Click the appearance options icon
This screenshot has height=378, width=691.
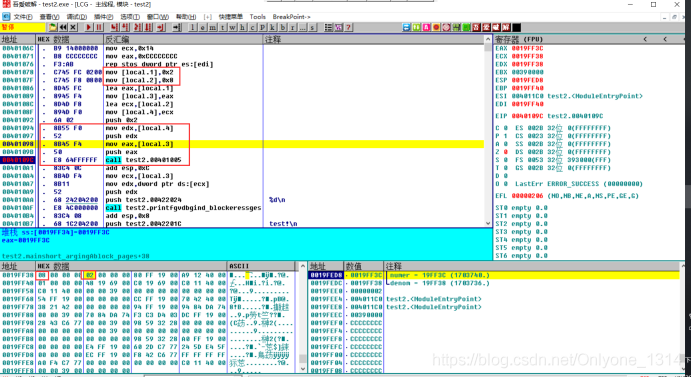pyautogui.click(x=338, y=27)
